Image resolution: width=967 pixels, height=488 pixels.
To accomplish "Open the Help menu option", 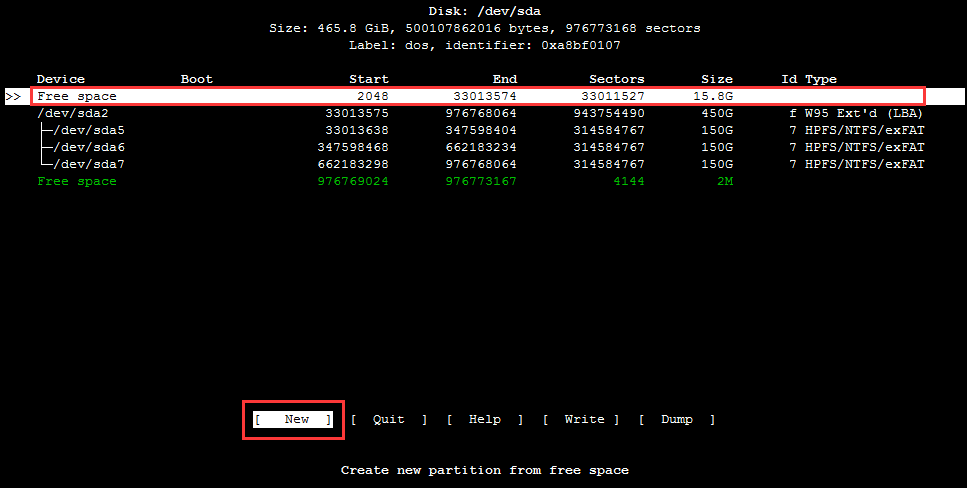I will click(484, 420).
